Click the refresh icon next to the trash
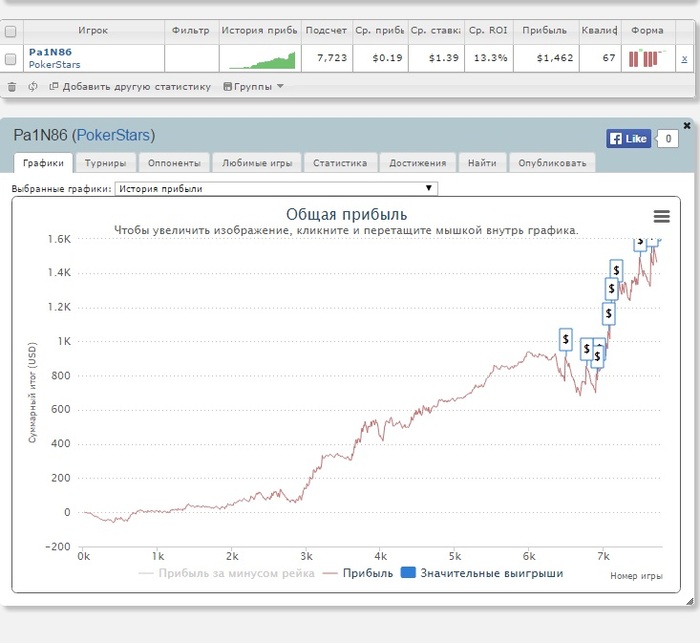The width and height of the screenshot is (700, 643). 33,87
